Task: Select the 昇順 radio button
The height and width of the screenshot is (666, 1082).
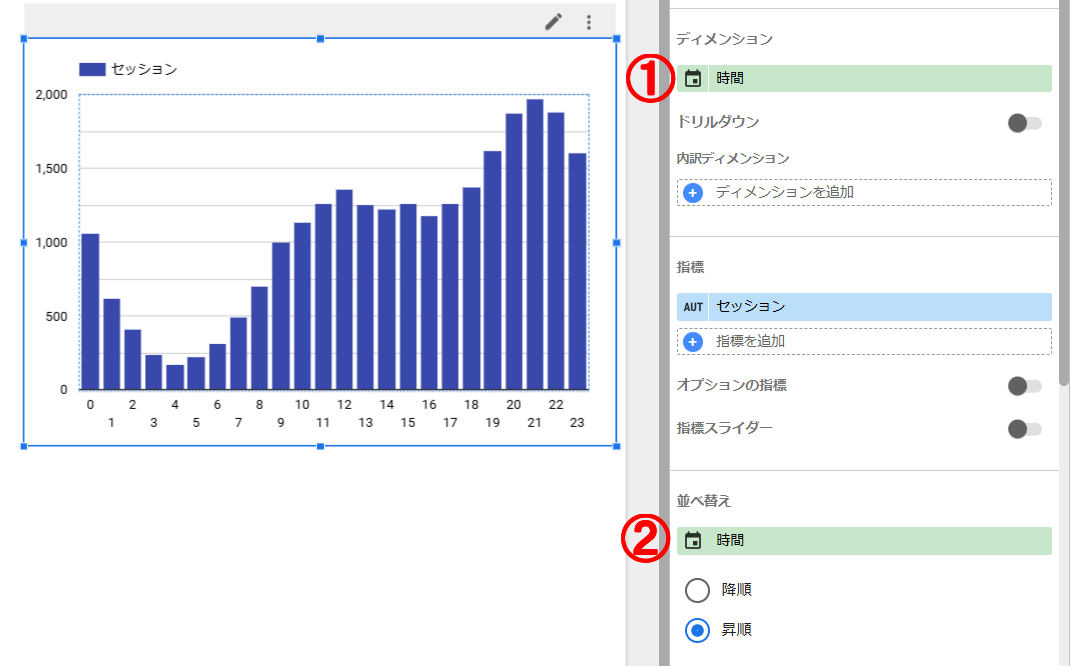Action: click(x=698, y=630)
